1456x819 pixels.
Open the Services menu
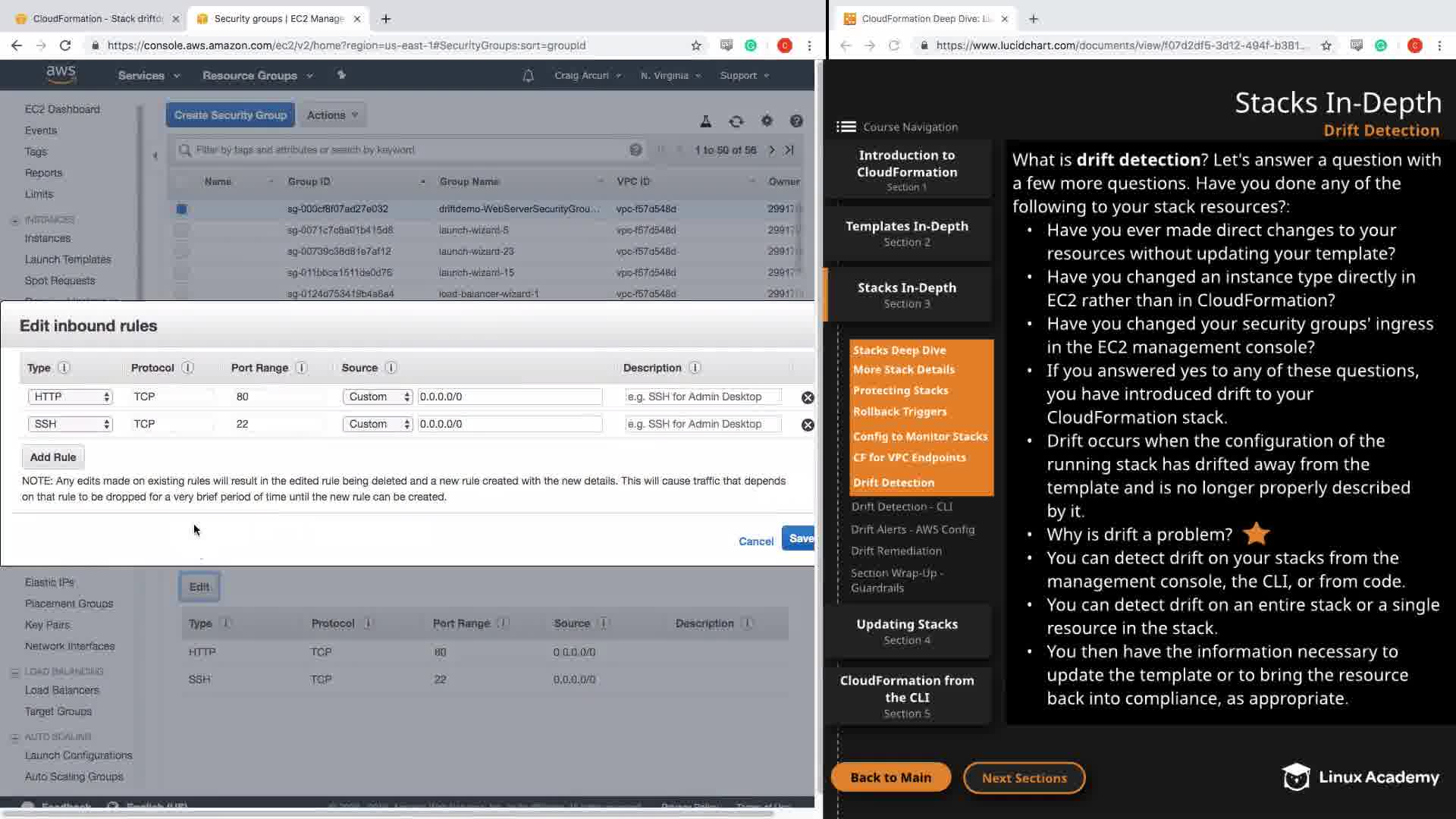pyautogui.click(x=149, y=76)
